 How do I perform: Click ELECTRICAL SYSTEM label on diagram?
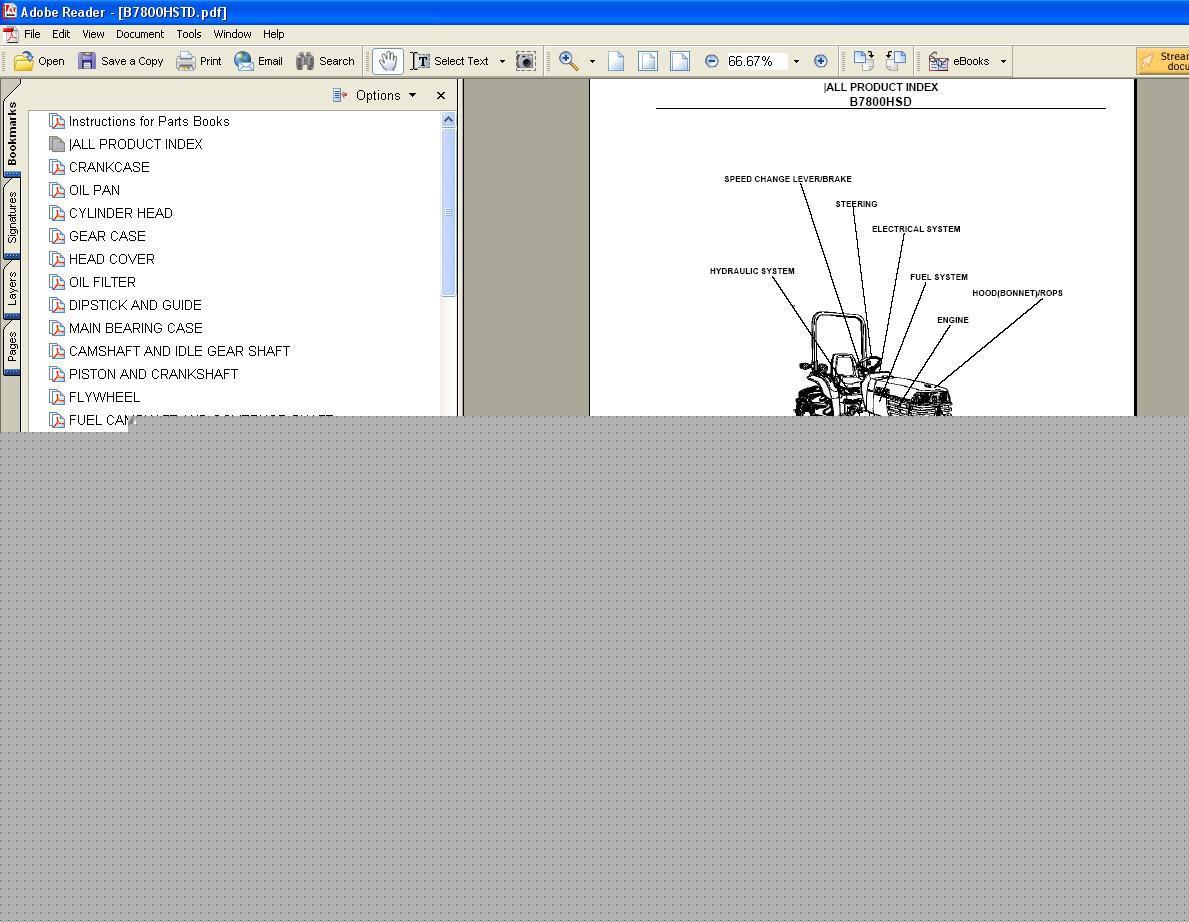(x=916, y=229)
